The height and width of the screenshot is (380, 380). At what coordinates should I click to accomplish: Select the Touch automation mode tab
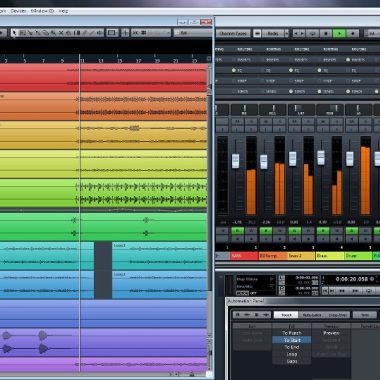click(x=286, y=315)
